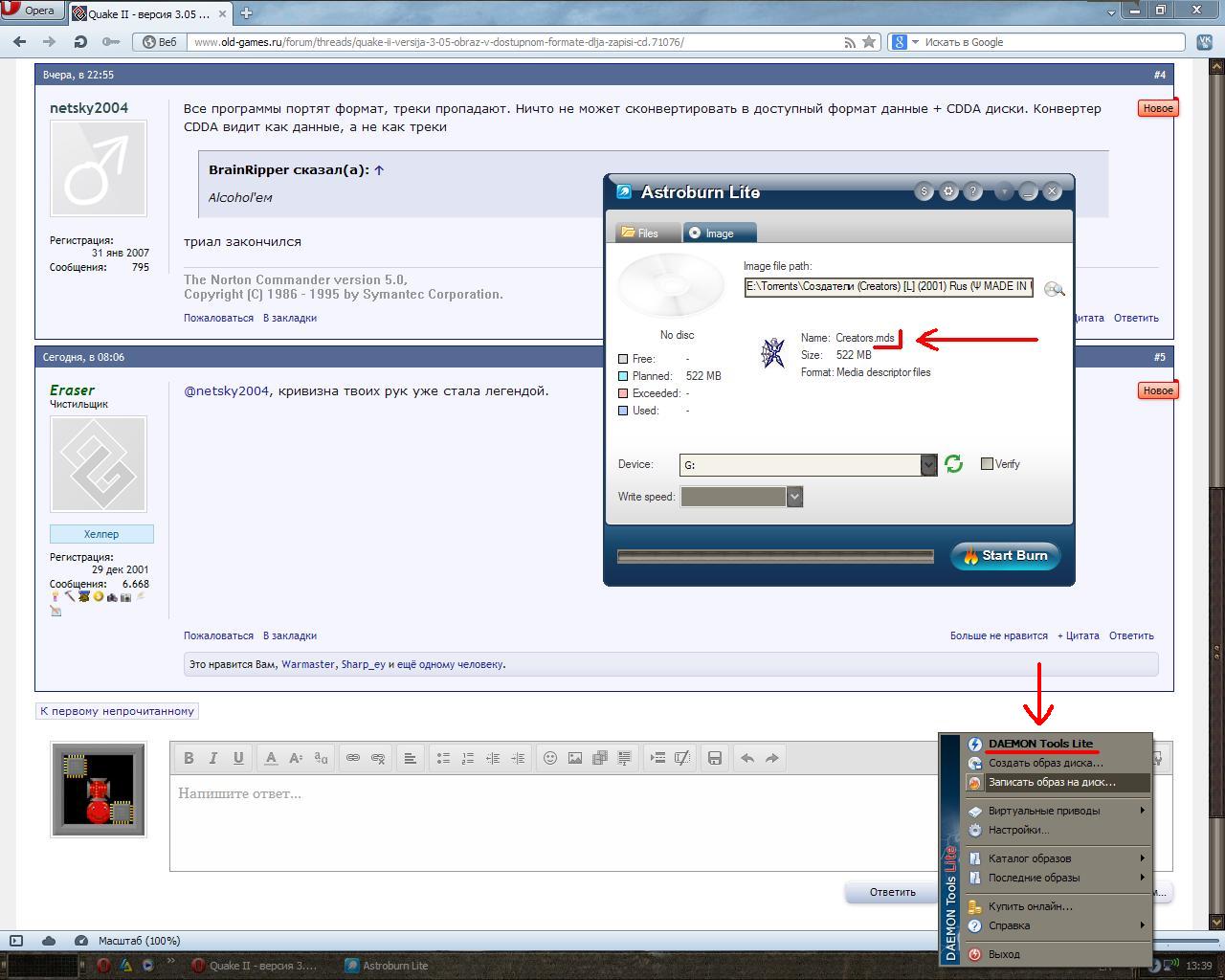Viewport: 1225px width, 980px height.
Task: Insert link with the chain icon
Action: pyautogui.click(x=353, y=758)
